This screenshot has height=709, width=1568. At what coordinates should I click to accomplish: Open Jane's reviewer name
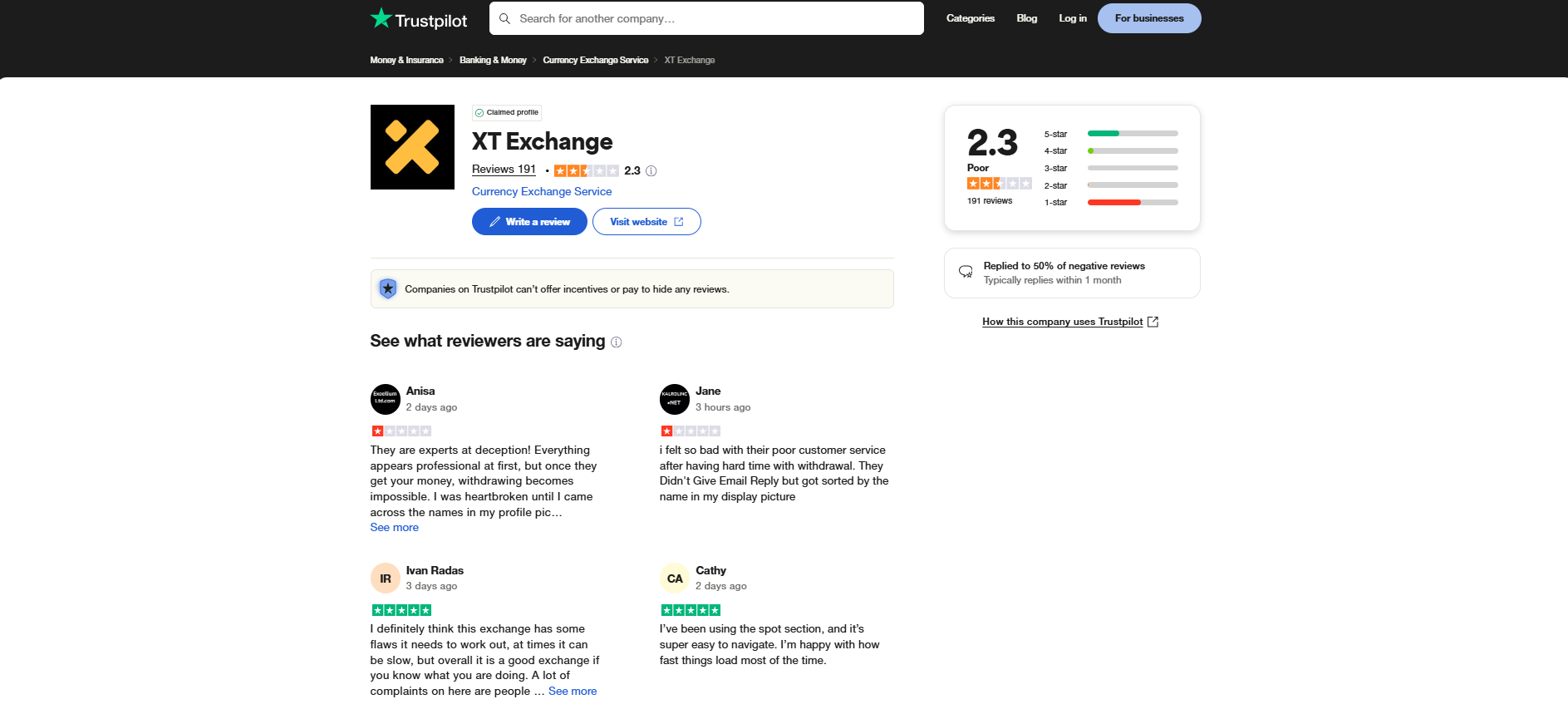coord(708,391)
